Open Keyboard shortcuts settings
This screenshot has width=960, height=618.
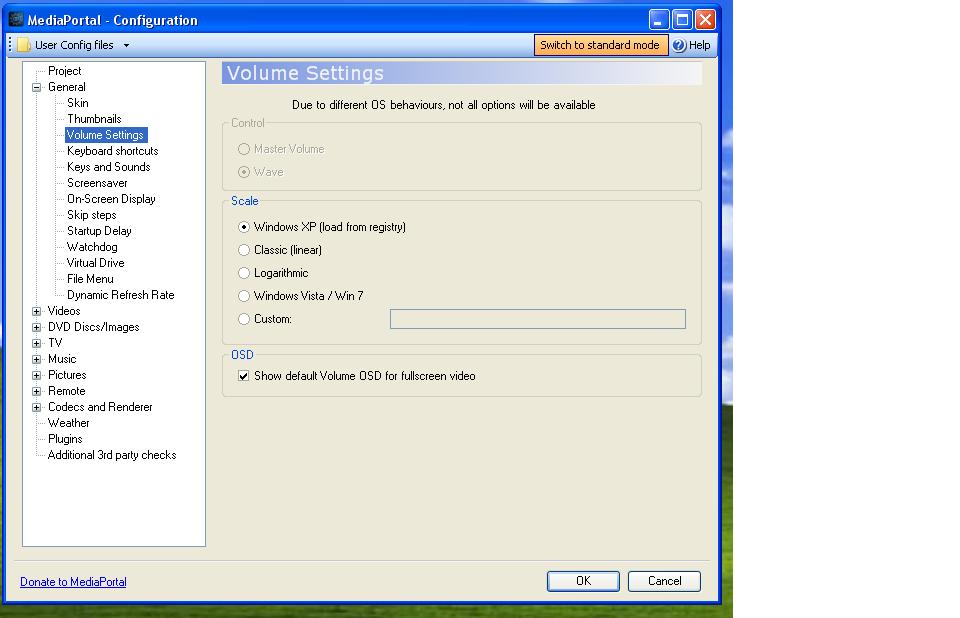(x=113, y=151)
